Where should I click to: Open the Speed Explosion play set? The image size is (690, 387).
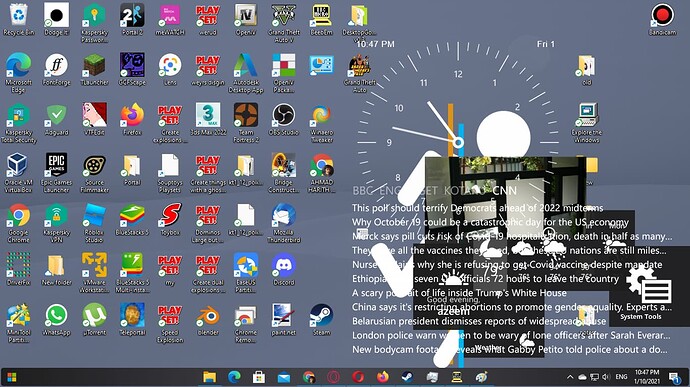[x=170, y=324]
